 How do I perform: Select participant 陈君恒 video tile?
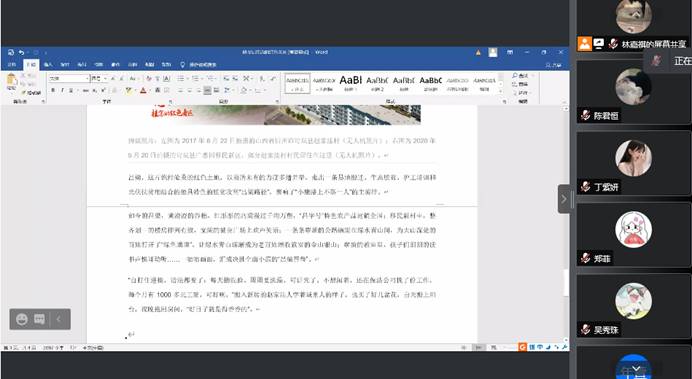633,92
